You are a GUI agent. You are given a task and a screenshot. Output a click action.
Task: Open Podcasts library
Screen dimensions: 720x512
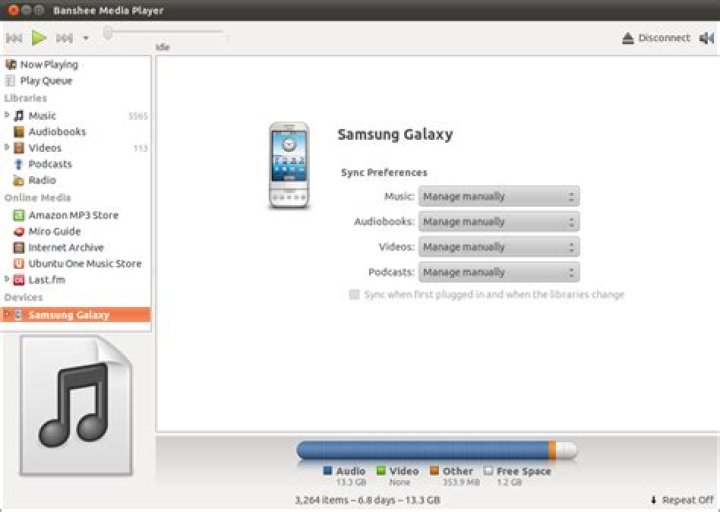coord(50,164)
